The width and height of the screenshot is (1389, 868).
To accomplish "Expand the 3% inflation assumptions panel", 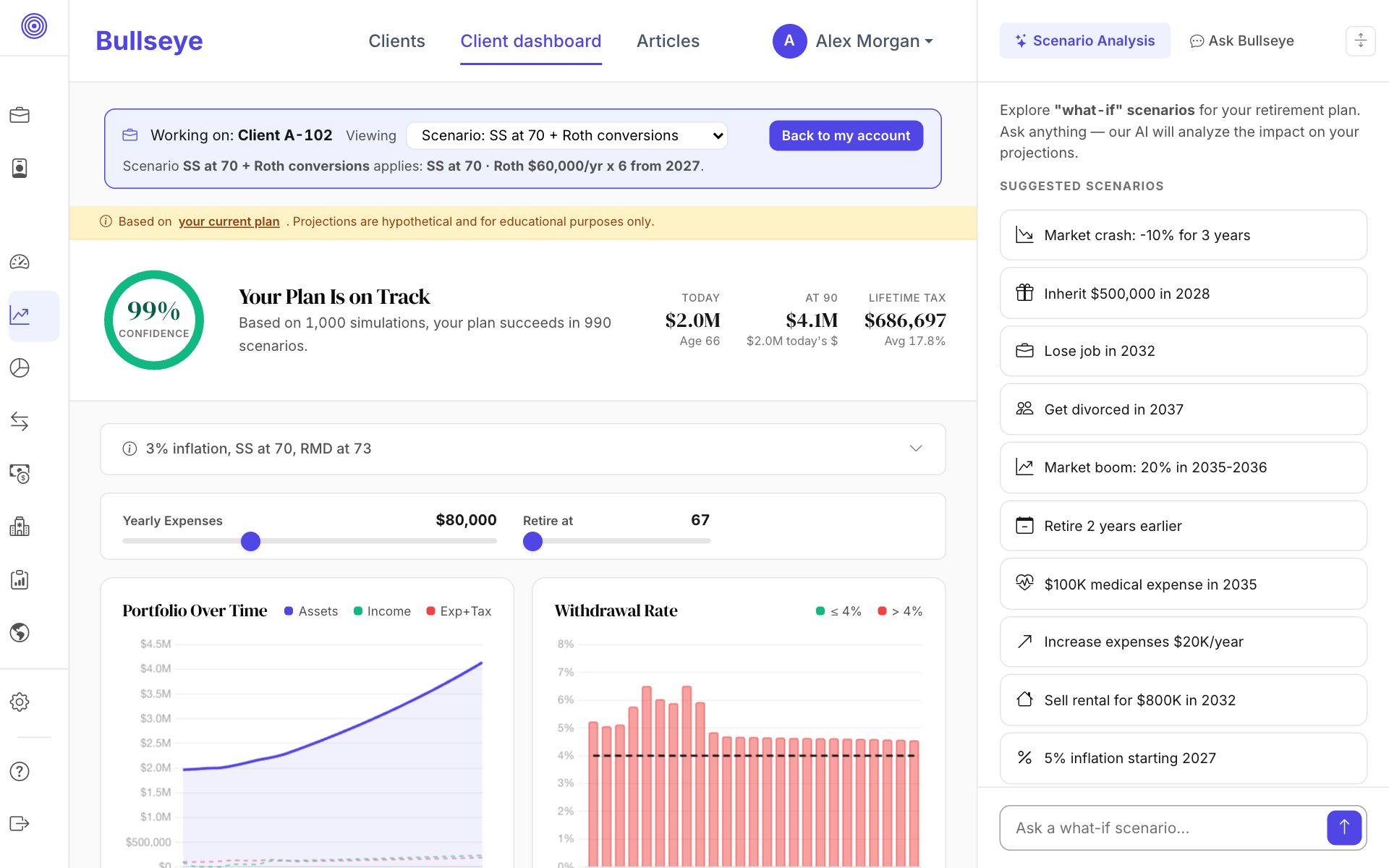I will coord(522,448).
